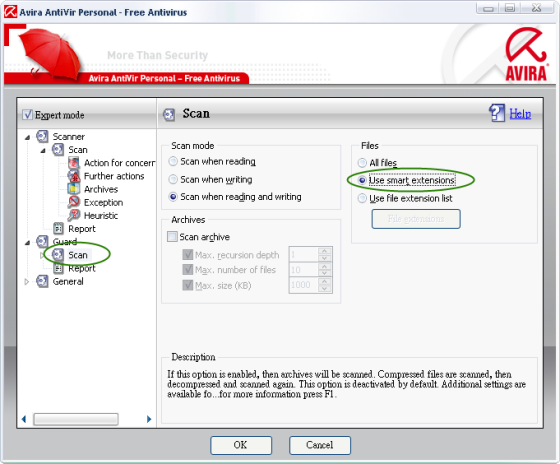Choose All files radio button

pos(362,163)
